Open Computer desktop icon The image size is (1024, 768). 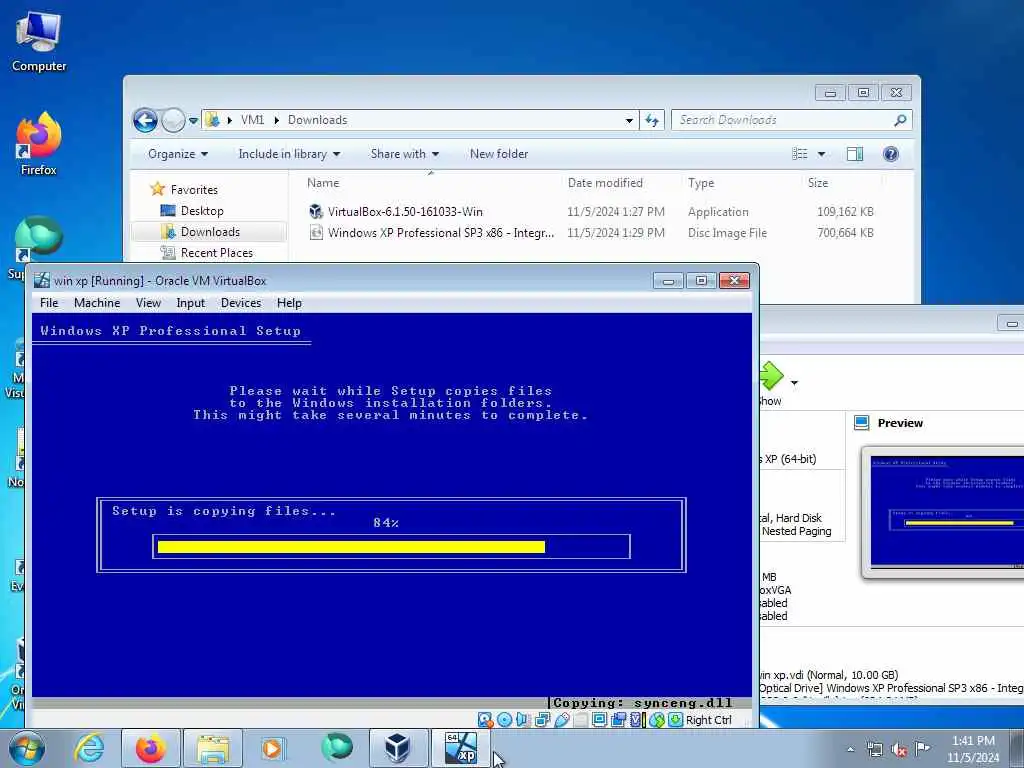(x=39, y=41)
